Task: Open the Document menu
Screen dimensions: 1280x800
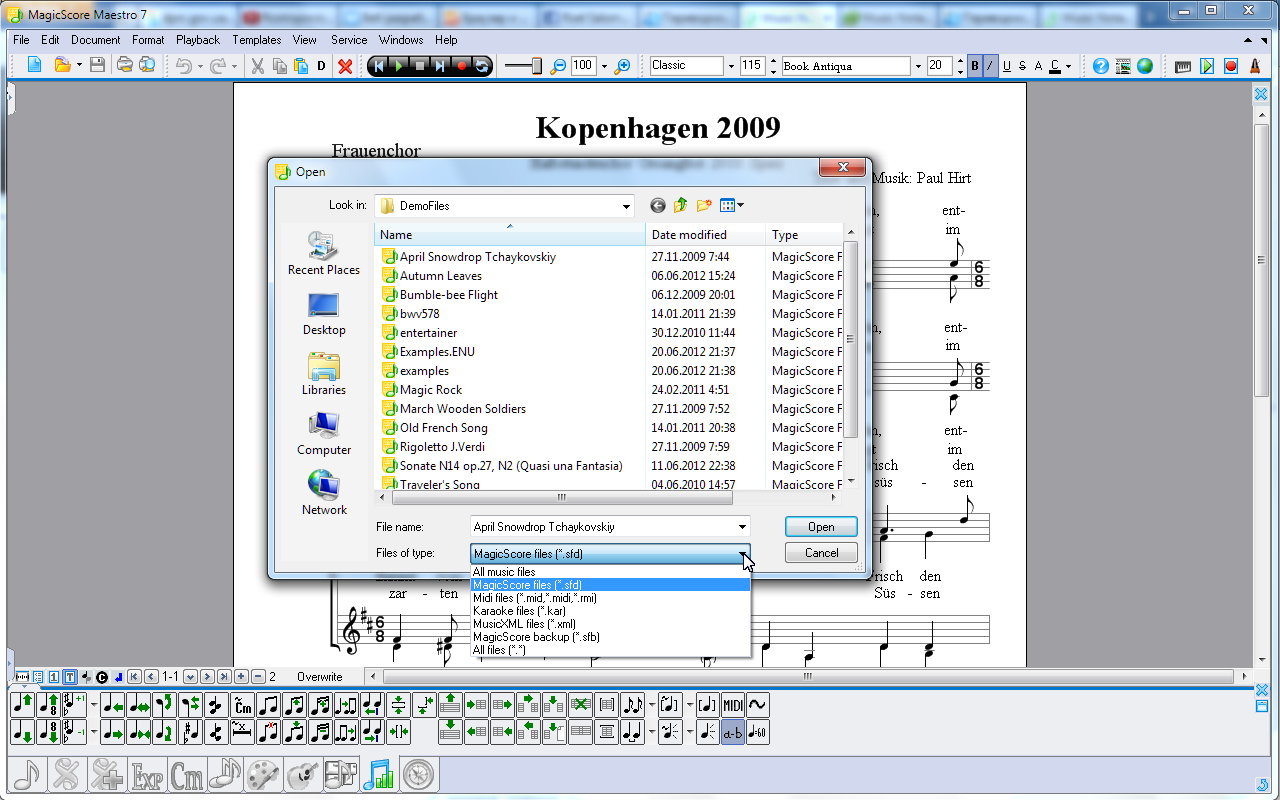Action: pos(95,40)
